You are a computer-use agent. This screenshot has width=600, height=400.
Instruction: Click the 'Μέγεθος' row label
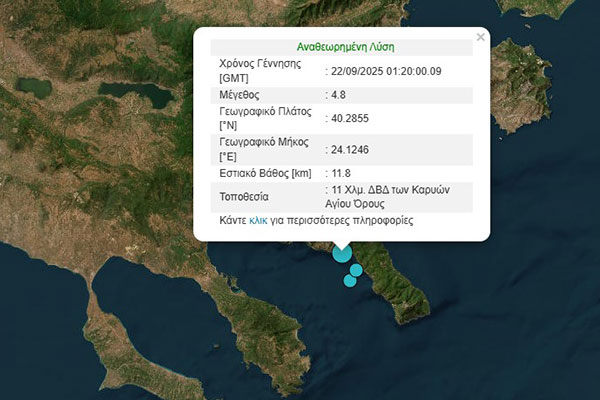240,95
